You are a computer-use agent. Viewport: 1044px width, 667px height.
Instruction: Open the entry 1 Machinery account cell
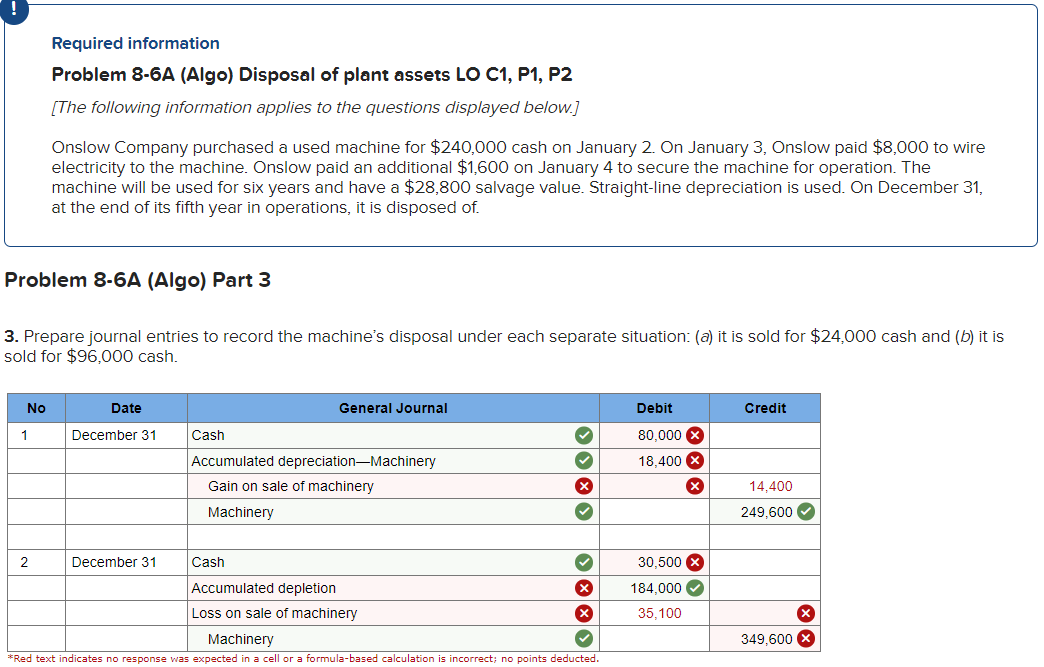393,512
